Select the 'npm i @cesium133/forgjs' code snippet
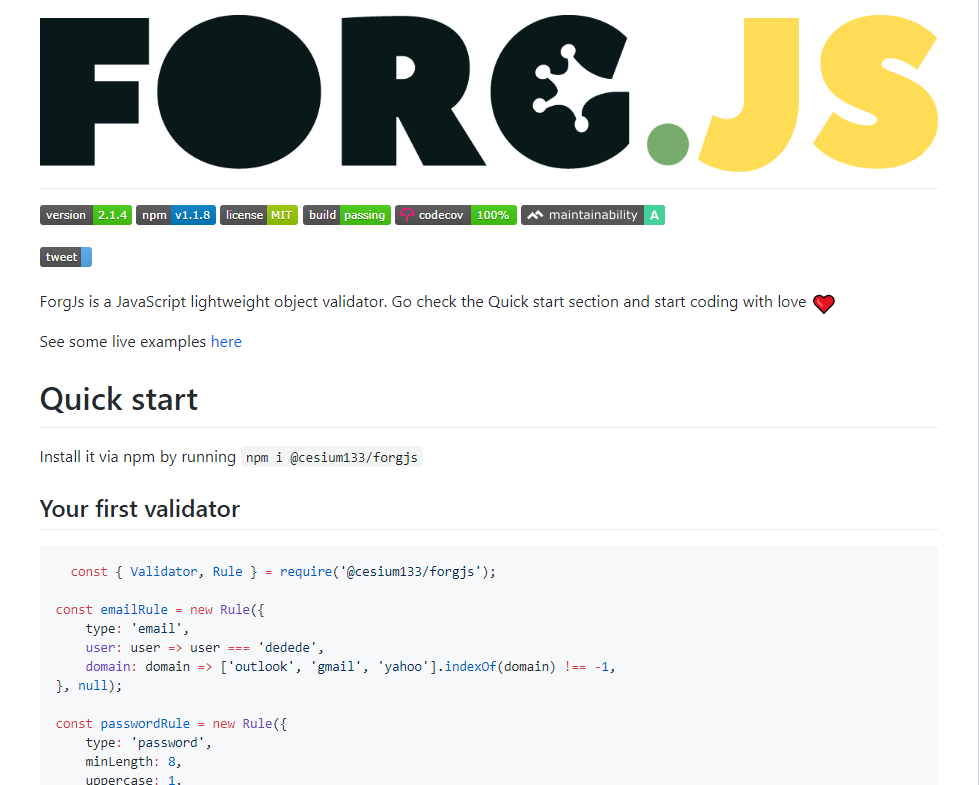 pos(332,457)
